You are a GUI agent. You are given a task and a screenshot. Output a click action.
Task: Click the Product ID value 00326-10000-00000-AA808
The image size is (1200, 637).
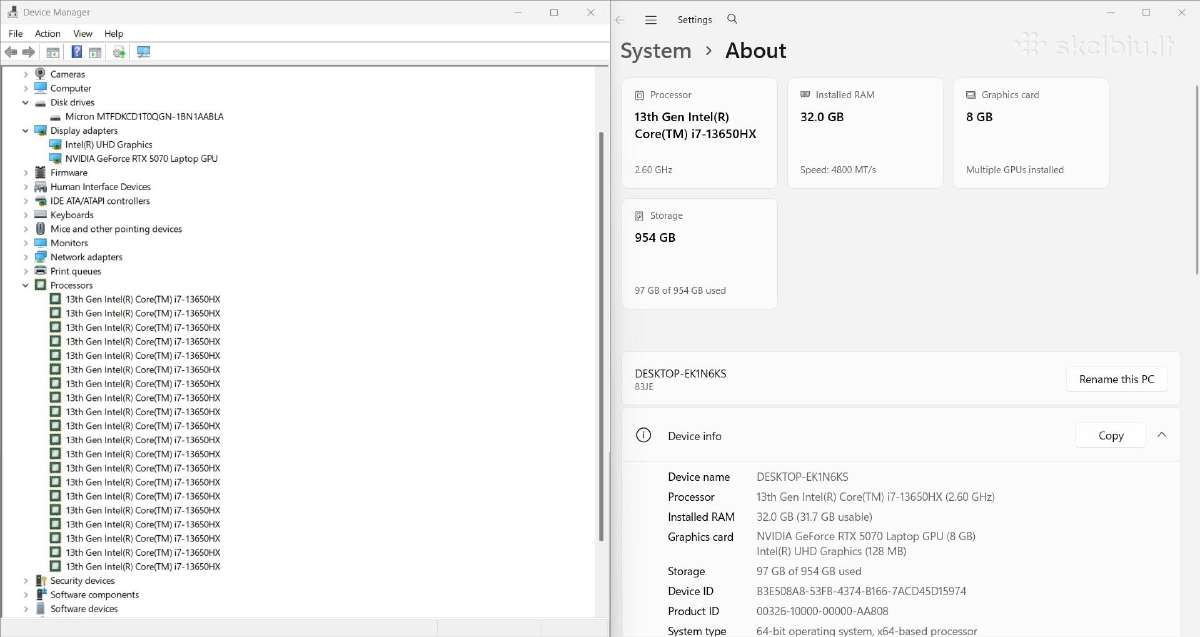[x=822, y=611]
